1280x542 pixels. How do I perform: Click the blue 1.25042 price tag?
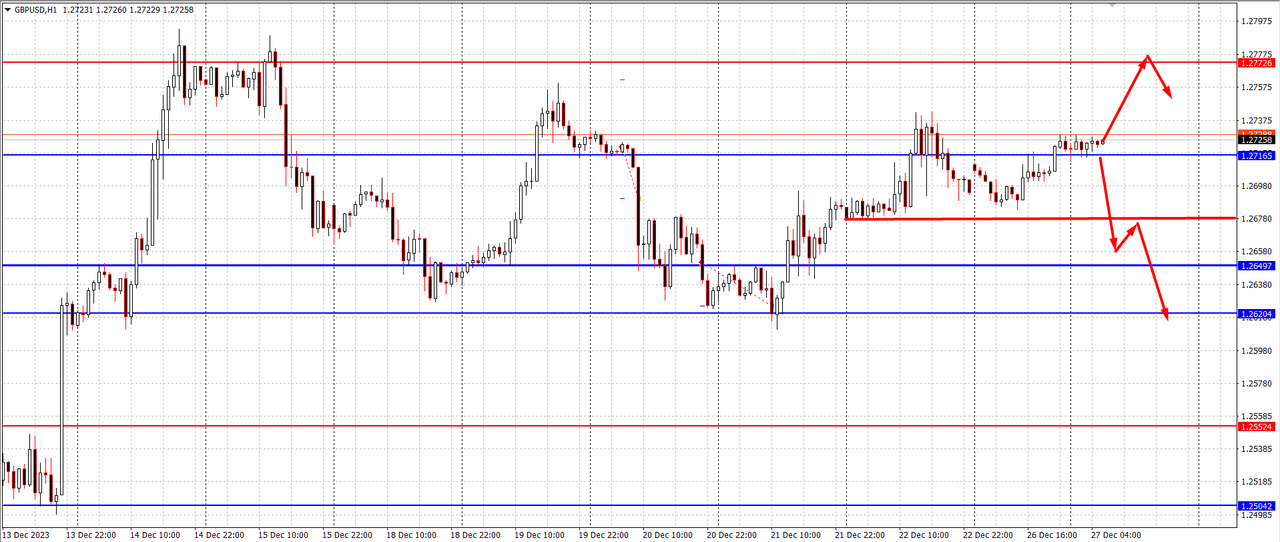tap(1256, 506)
